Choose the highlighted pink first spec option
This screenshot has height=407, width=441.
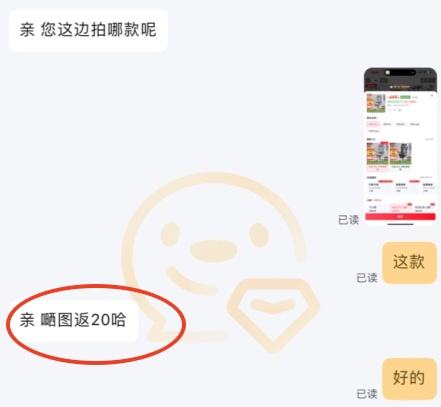(x=373, y=124)
